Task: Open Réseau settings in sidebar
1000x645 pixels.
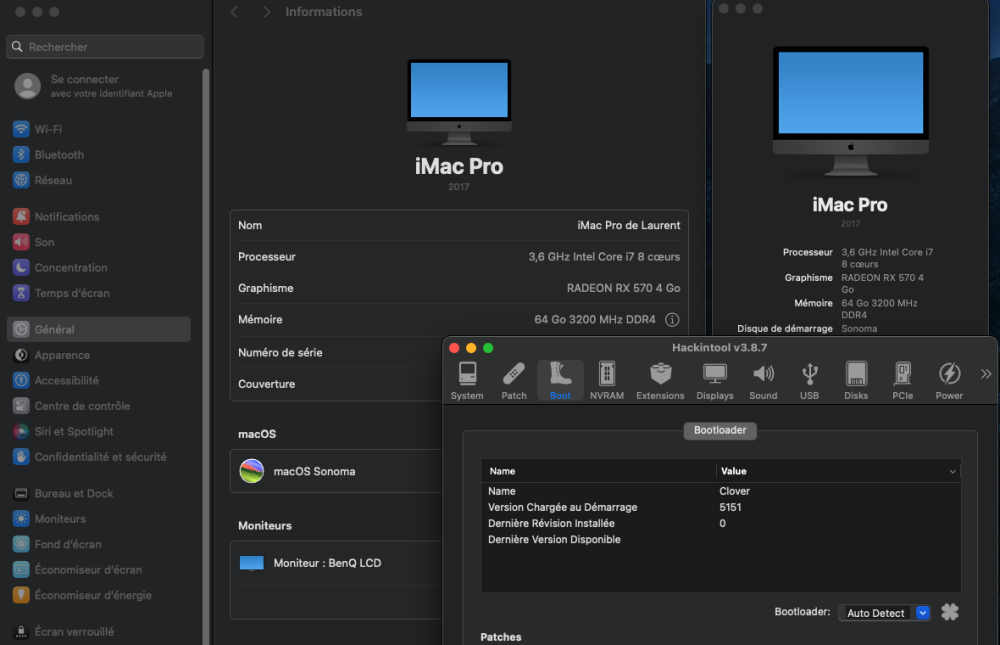Action: pos(99,180)
